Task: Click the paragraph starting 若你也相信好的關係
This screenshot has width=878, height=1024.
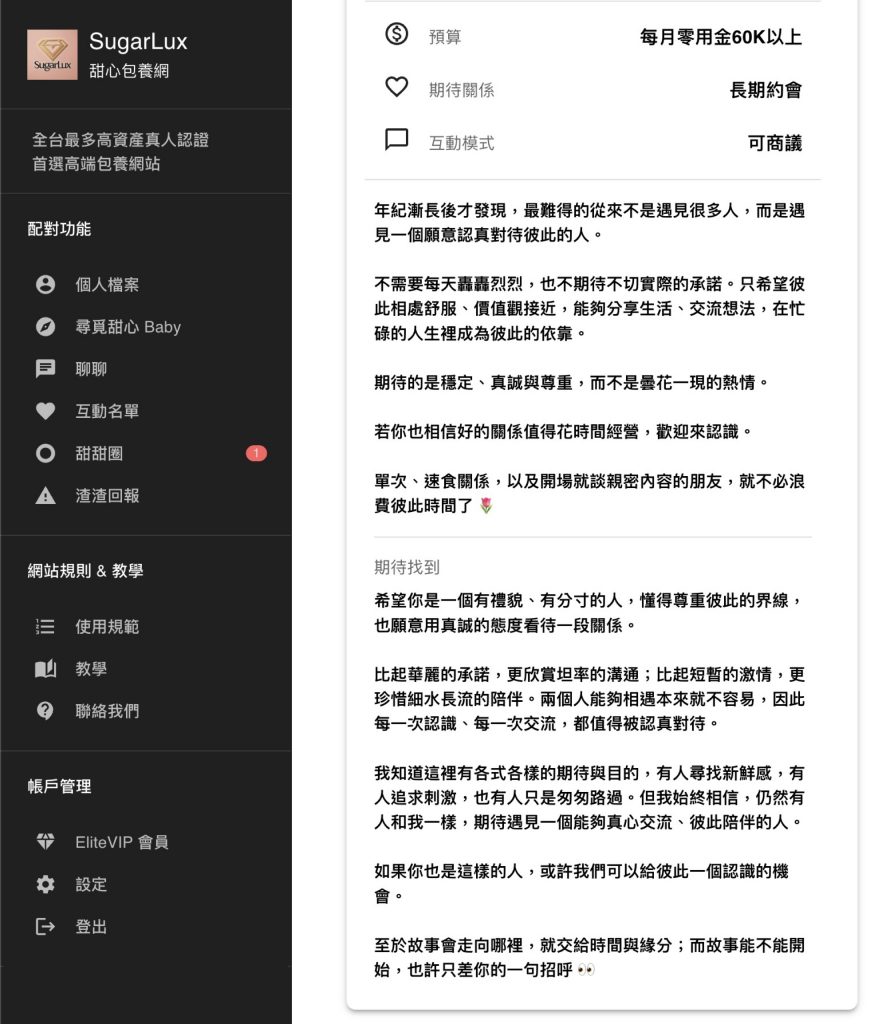Action: point(563,432)
